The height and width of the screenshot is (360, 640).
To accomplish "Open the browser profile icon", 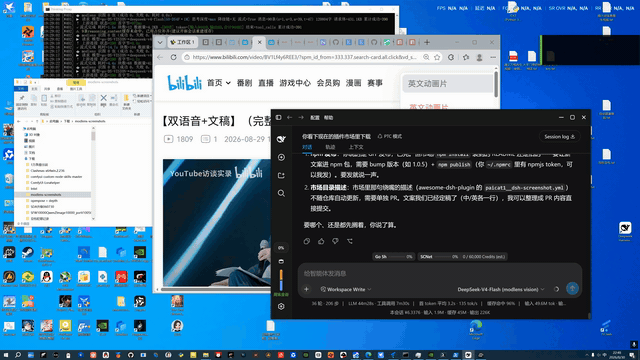I will 480,58.
